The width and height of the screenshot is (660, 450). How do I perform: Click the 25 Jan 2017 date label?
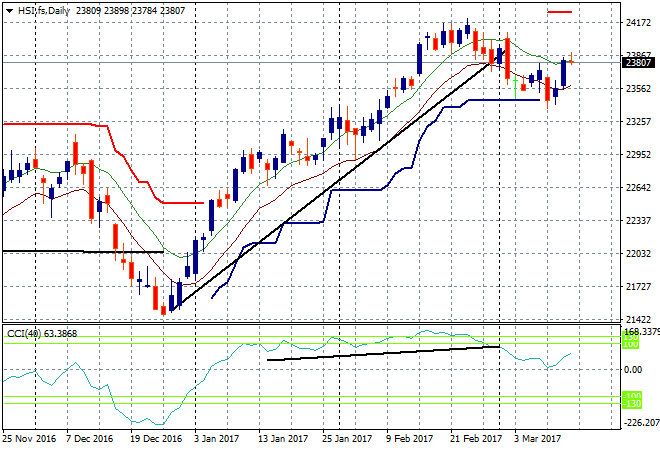pos(347,439)
